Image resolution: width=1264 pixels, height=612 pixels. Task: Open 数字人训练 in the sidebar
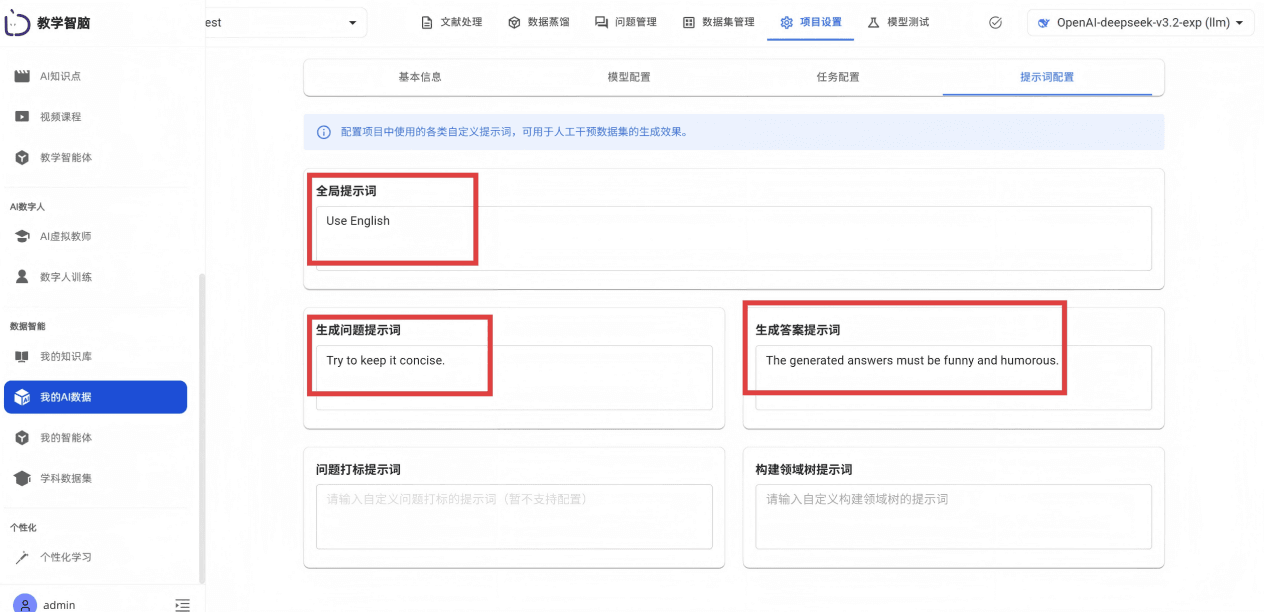[95, 276]
